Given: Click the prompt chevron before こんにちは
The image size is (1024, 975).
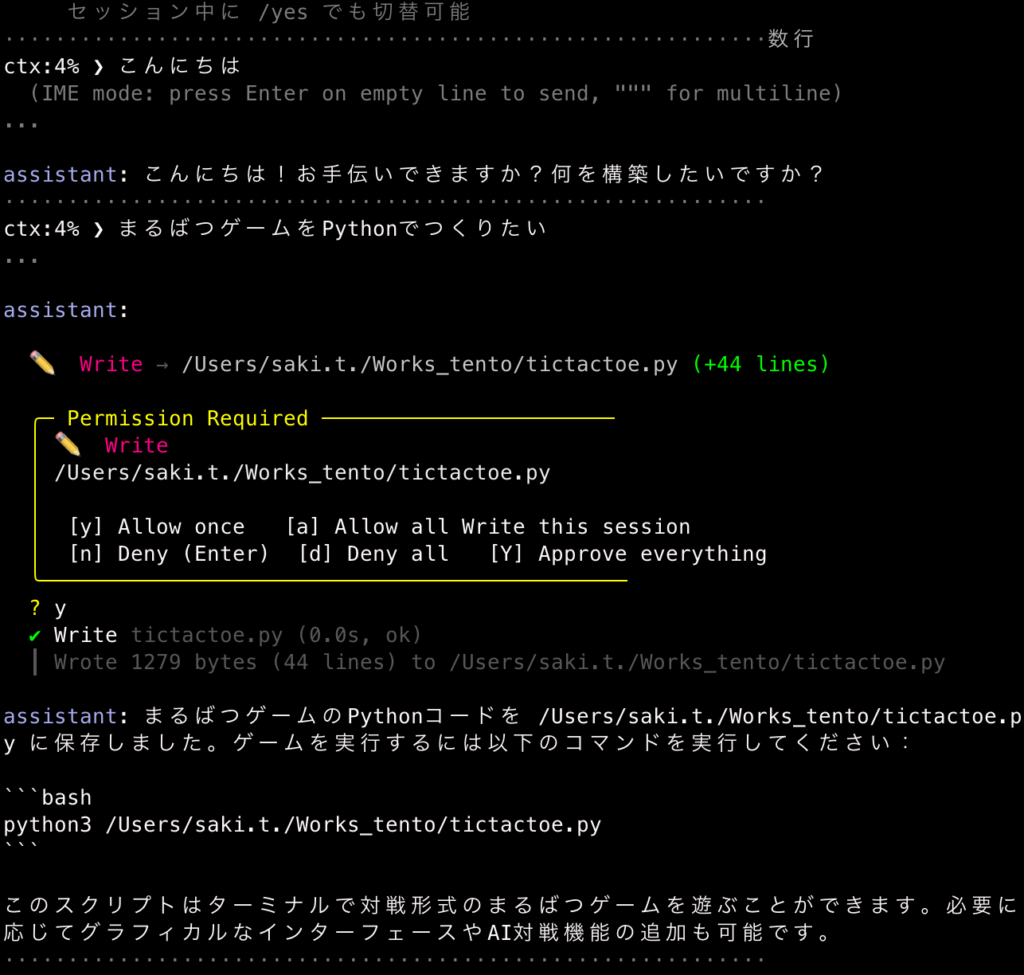Looking at the screenshot, I should (x=98, y=66).
